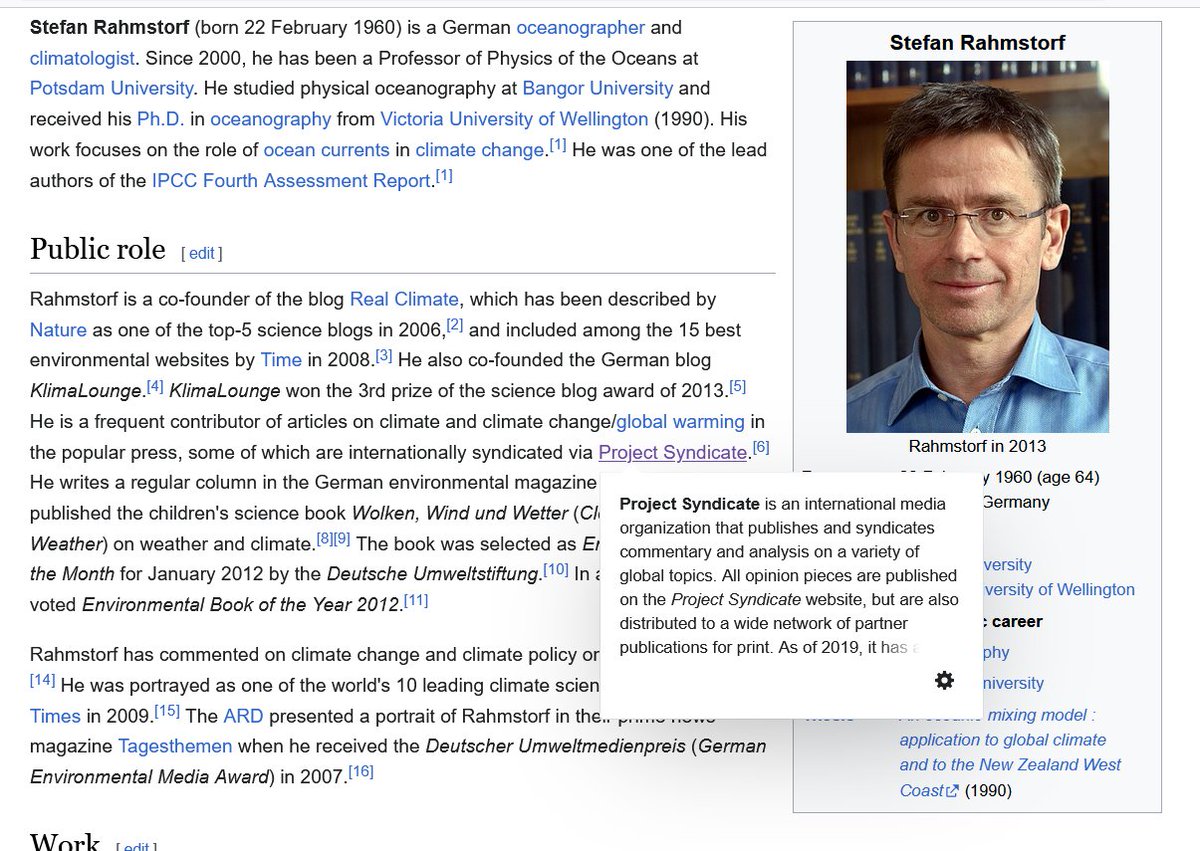Click the 'Stefan Rahmstorf' infobox title
1200x851 pixels.
click(x=977, y=42)
